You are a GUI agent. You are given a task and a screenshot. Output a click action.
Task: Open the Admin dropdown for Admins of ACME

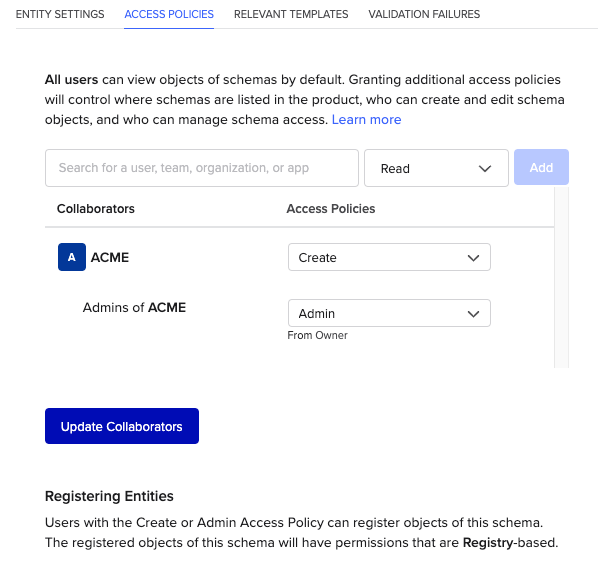click(389, 313)
